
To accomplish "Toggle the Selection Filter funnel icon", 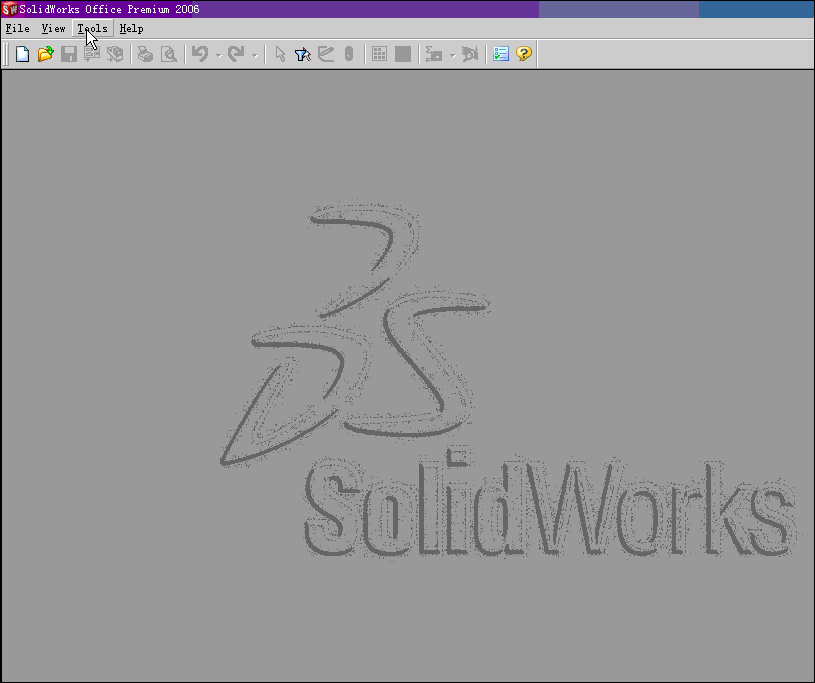I will (x=303, y=54).
